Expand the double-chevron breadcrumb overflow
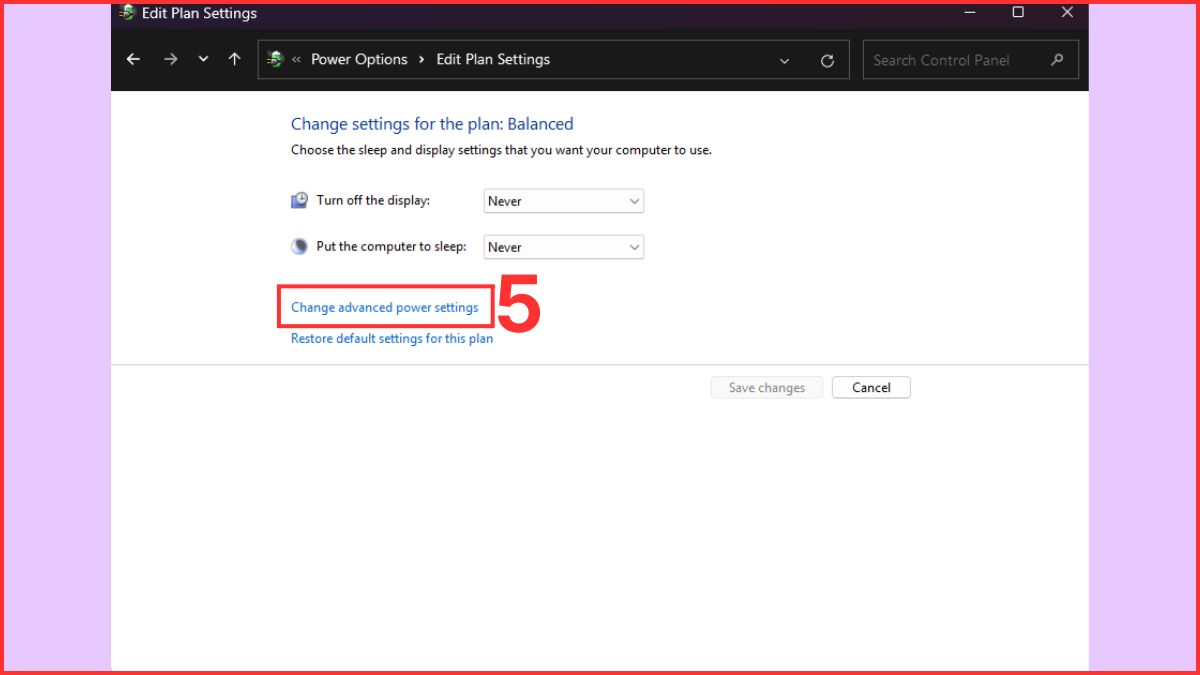 click(297, 60)
